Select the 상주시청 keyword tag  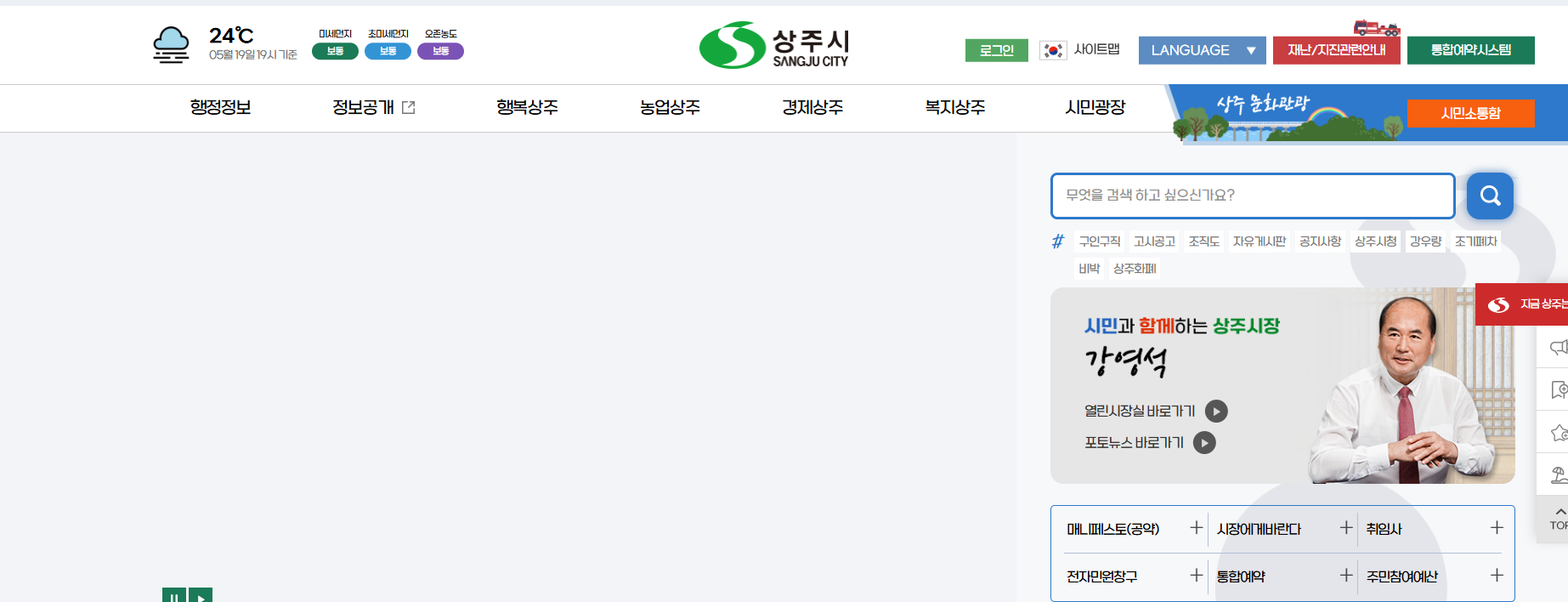coord(1375,241)
